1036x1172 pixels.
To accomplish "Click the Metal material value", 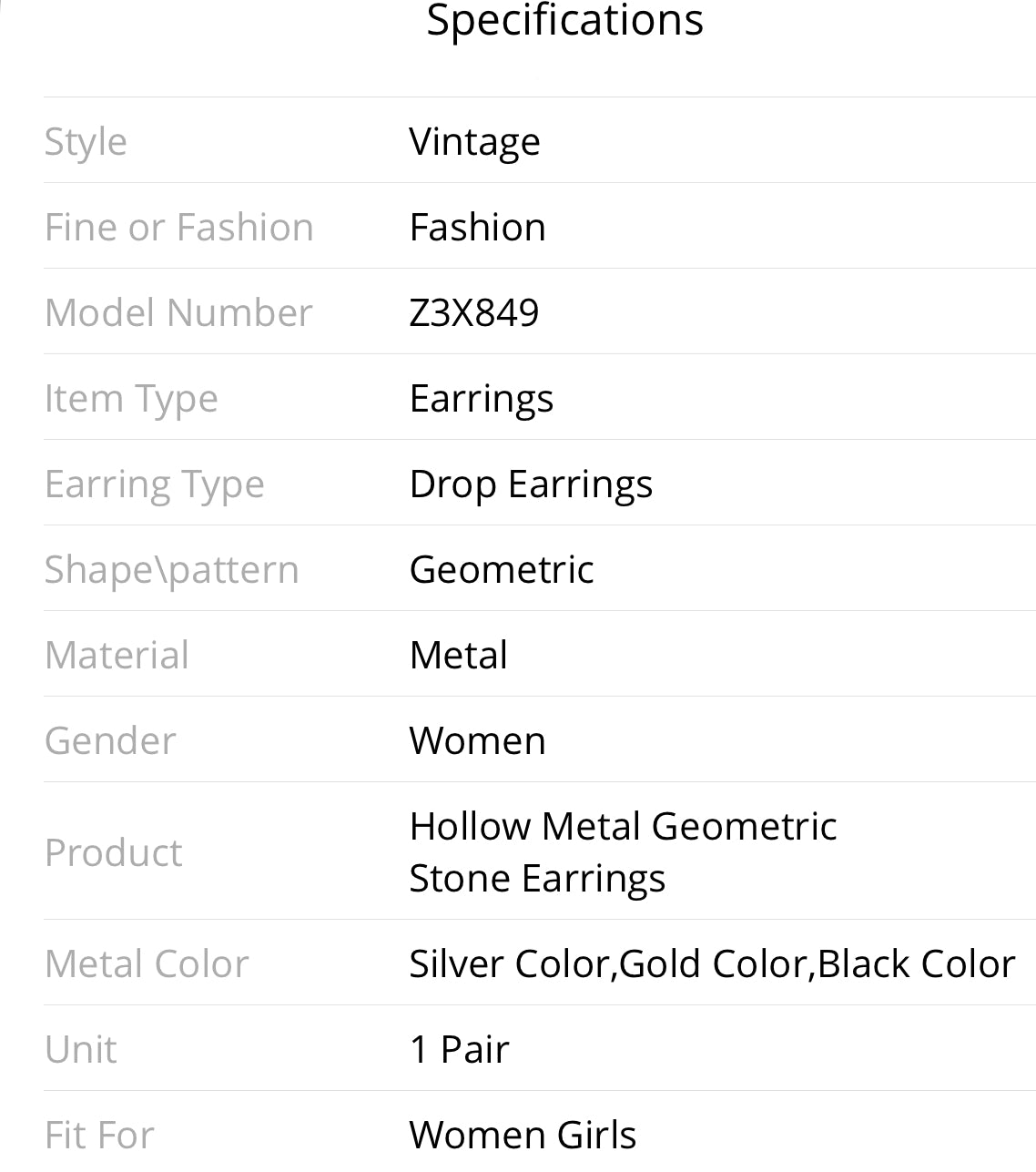I will (x=458, y=656).
